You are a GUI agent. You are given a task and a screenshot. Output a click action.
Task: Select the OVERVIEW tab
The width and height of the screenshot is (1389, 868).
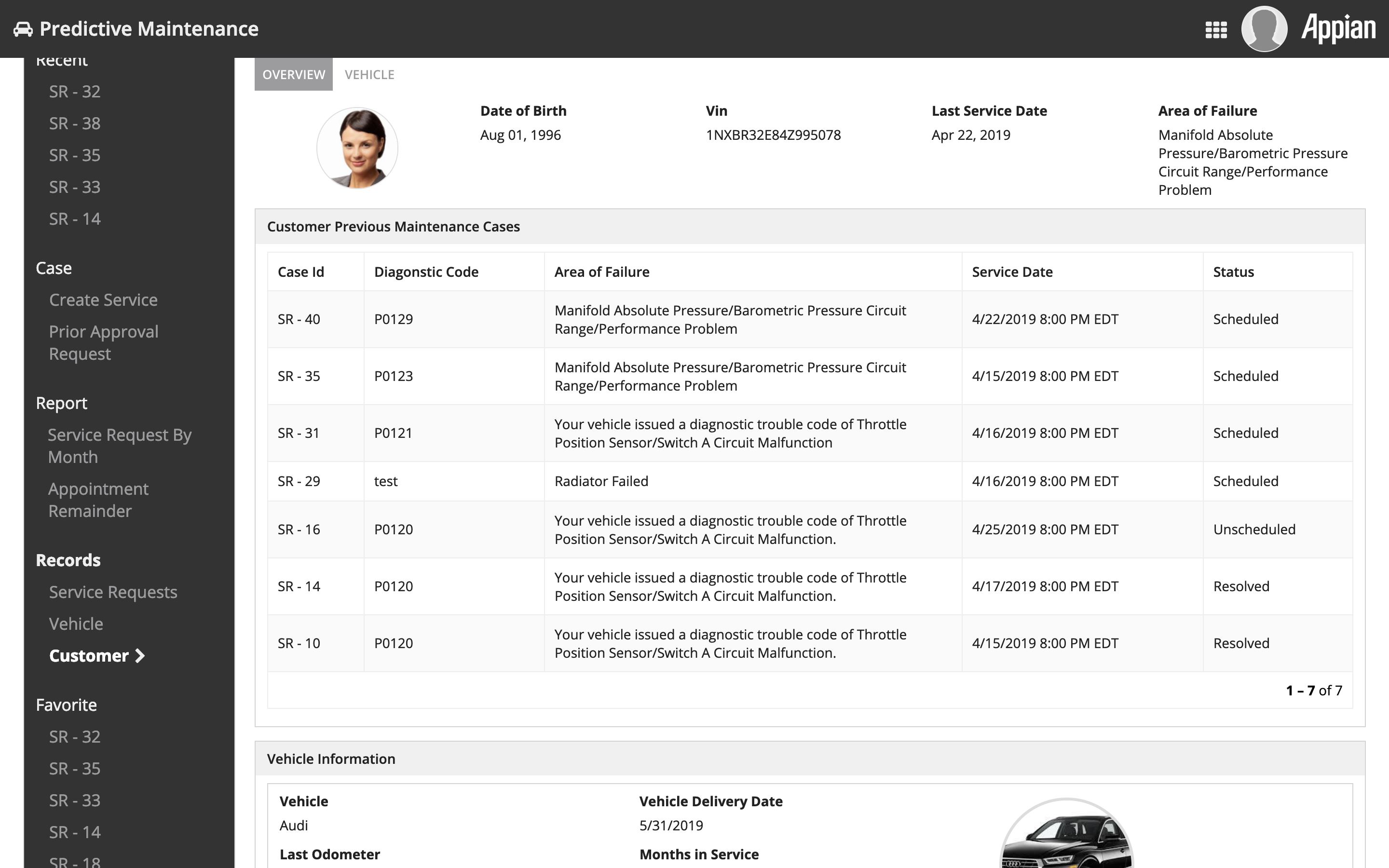(293, 75)
